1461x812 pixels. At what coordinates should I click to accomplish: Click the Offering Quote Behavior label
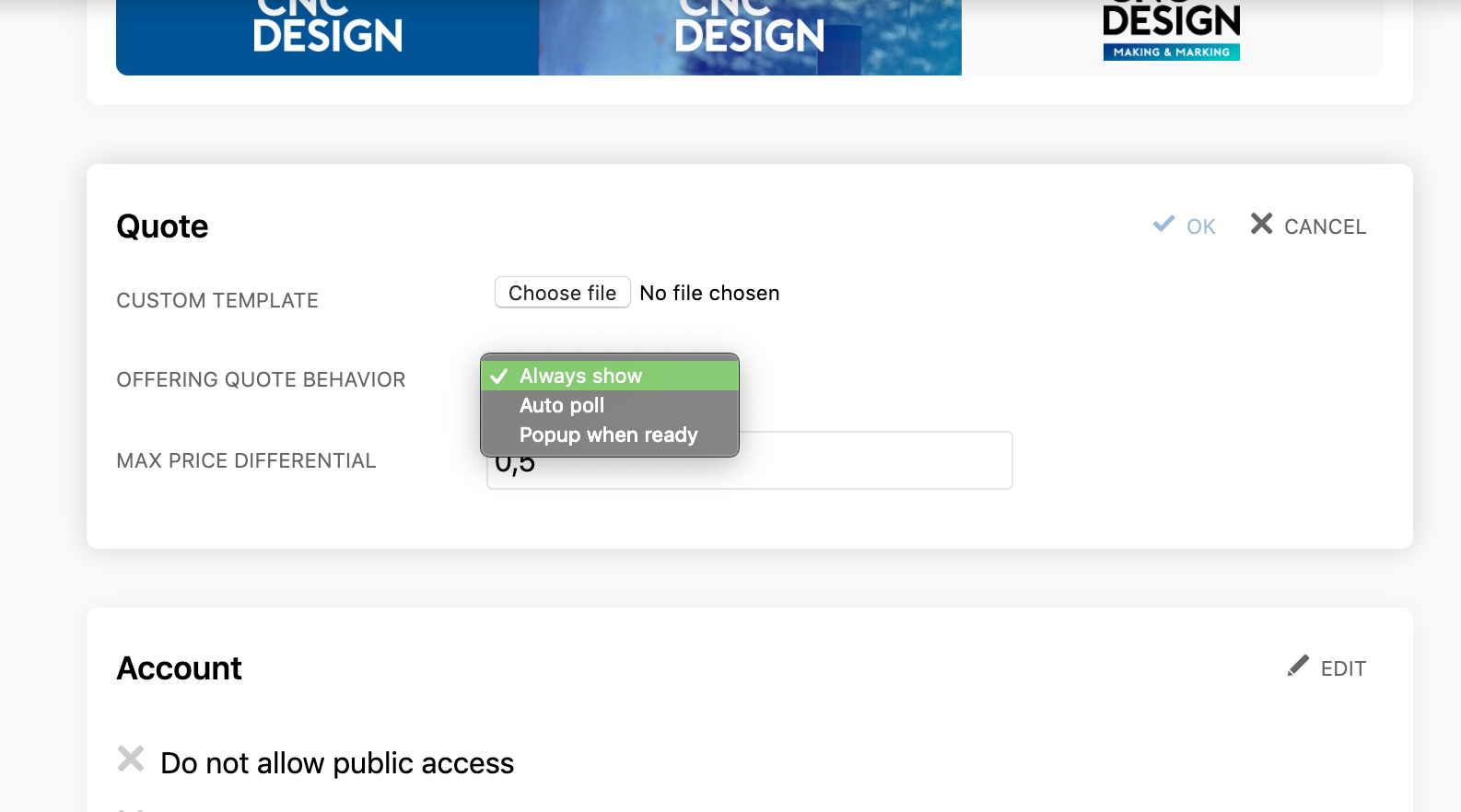point(261,379)
